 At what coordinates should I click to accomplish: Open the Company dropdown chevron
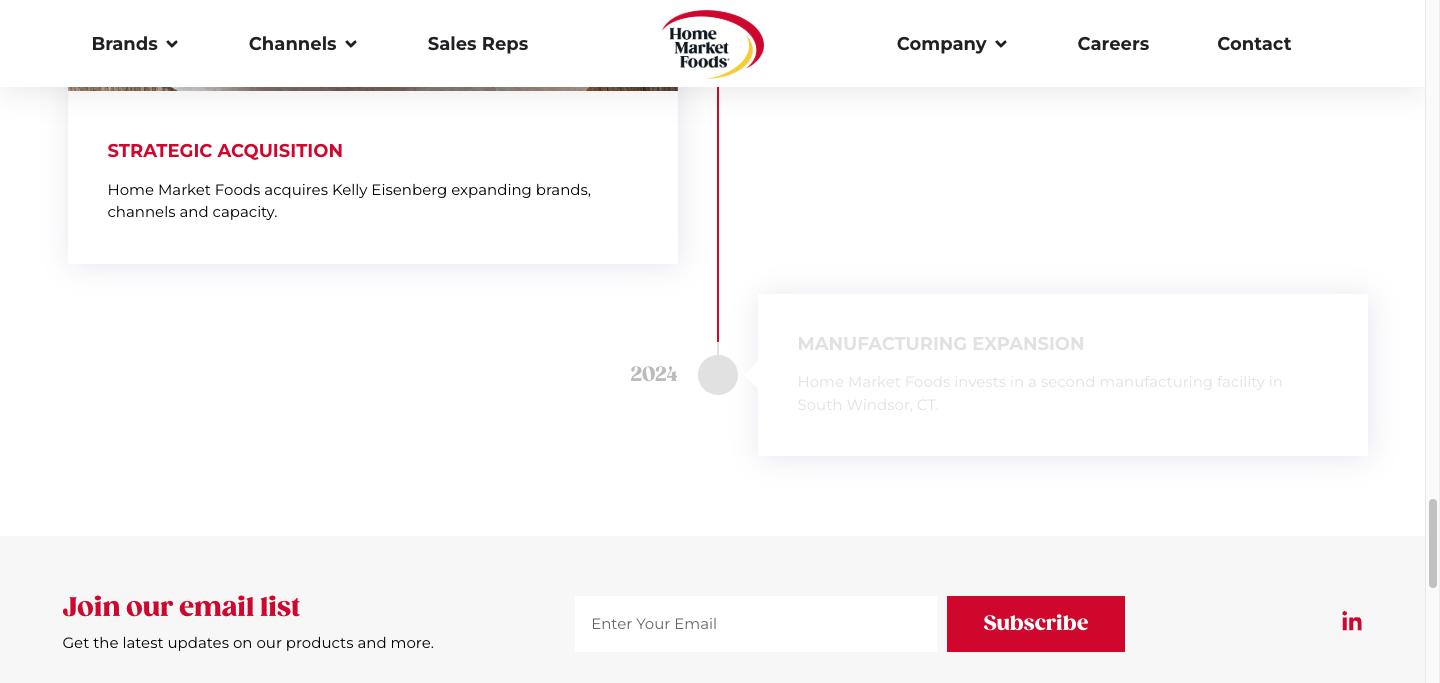coord(1001,44)
